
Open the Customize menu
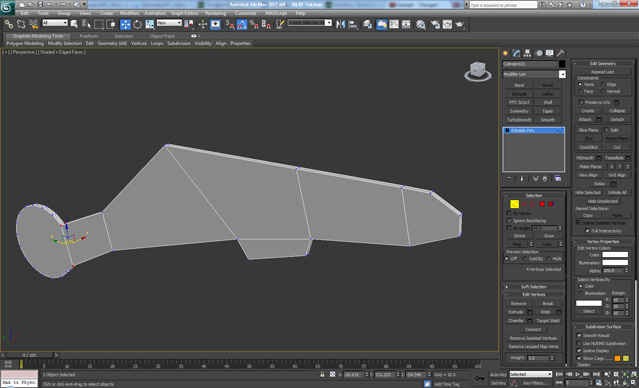(x=245, y=13)
